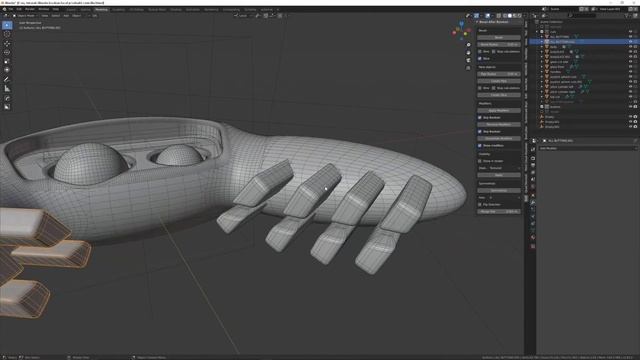Switch to material preview shading

tap(515, 16)
